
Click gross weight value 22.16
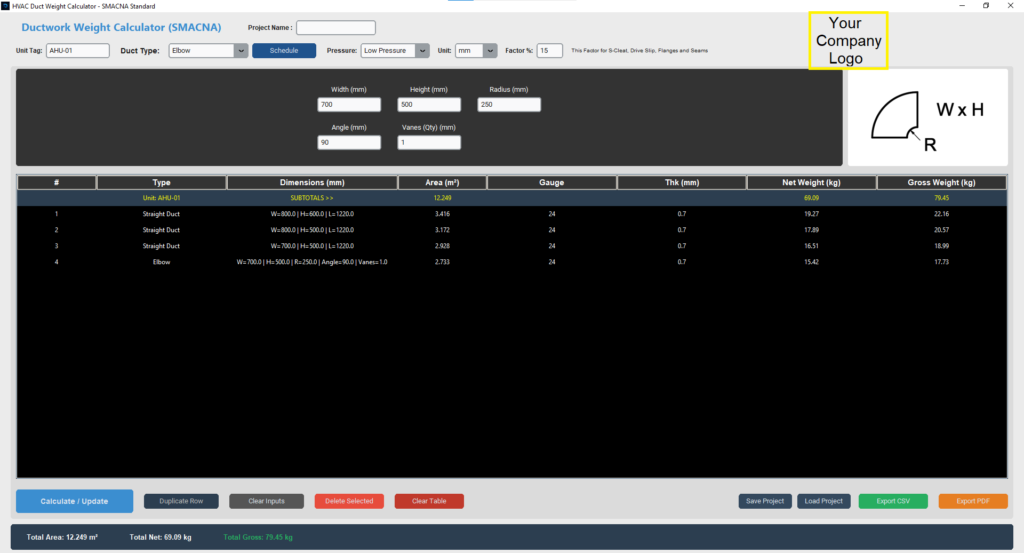tap(941, 213)
